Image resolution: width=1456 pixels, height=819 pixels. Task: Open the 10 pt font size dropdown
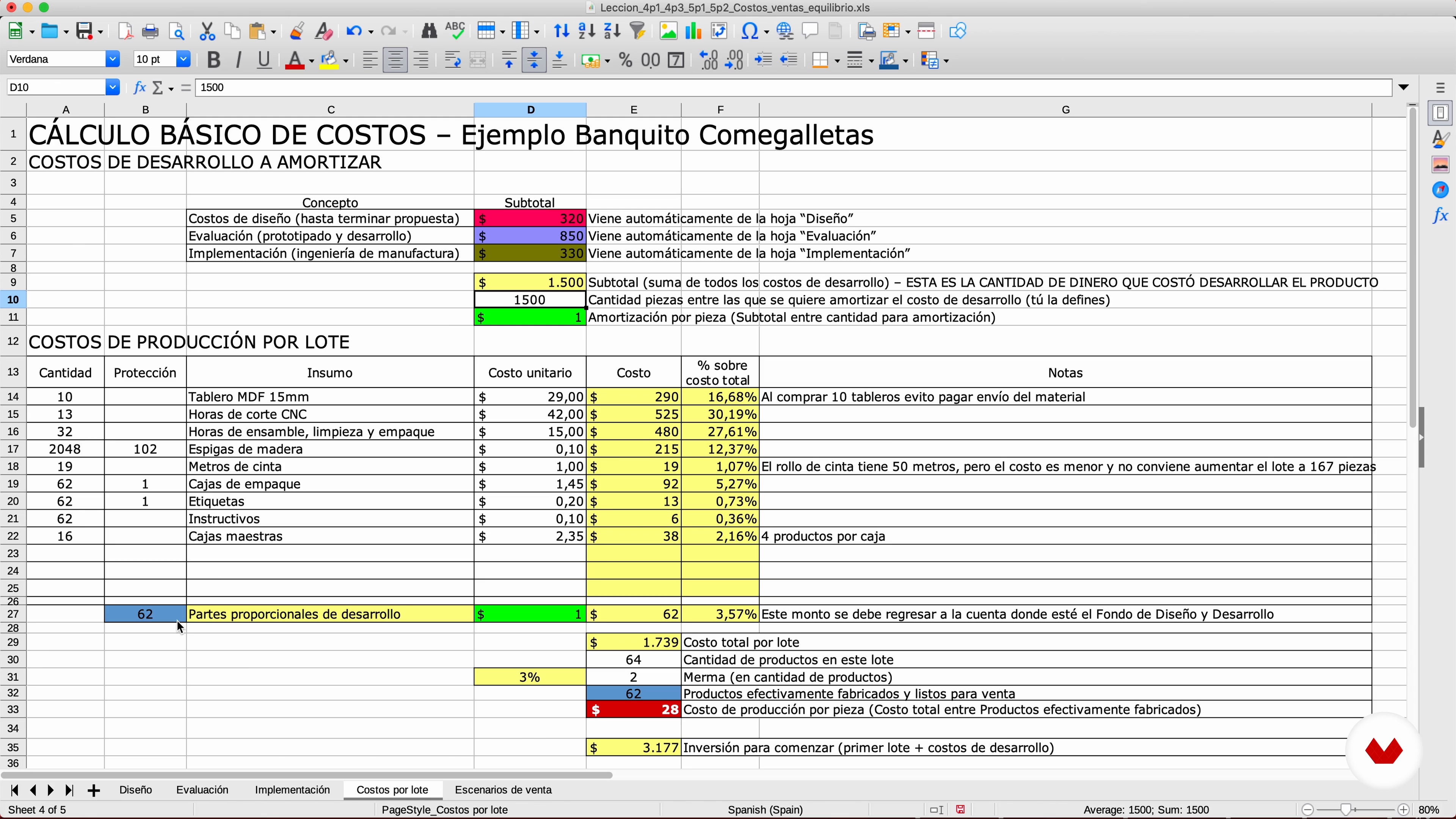pyautogui.click(x=183, y=60)
